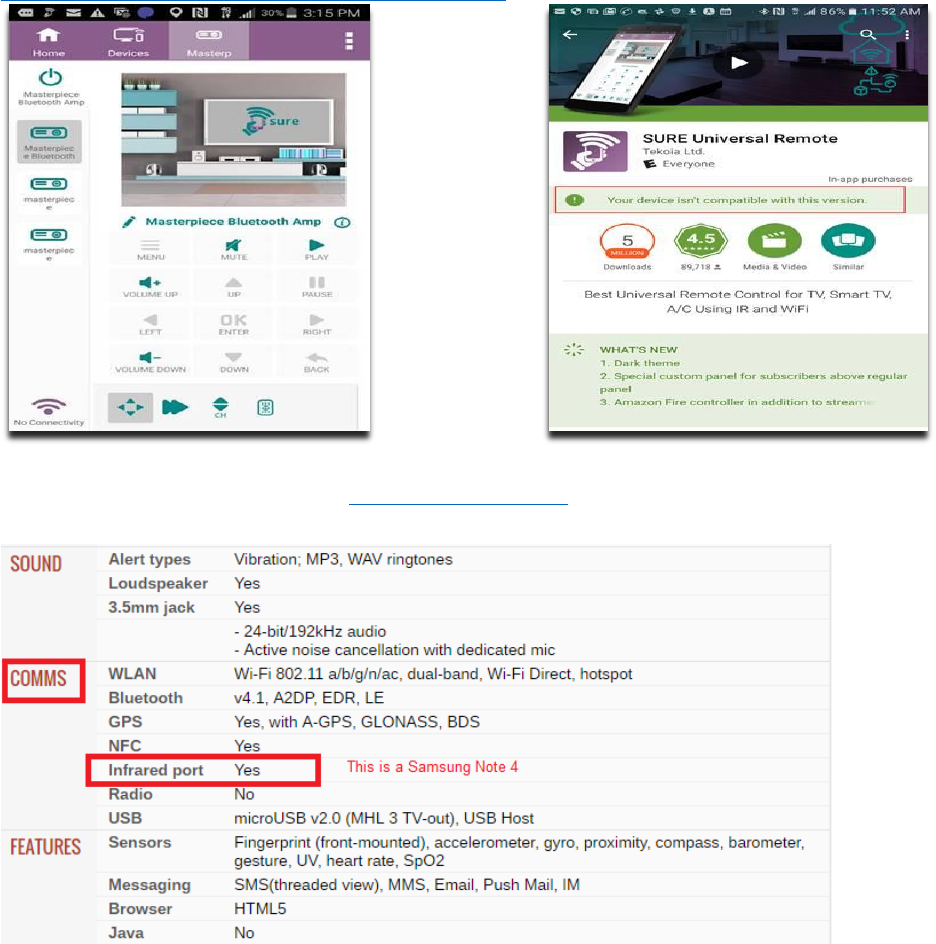The height and width of the screenshot is (944, 936).
Task: Open the three-dot overflow menu in SURE app
Action: (349, 41)
